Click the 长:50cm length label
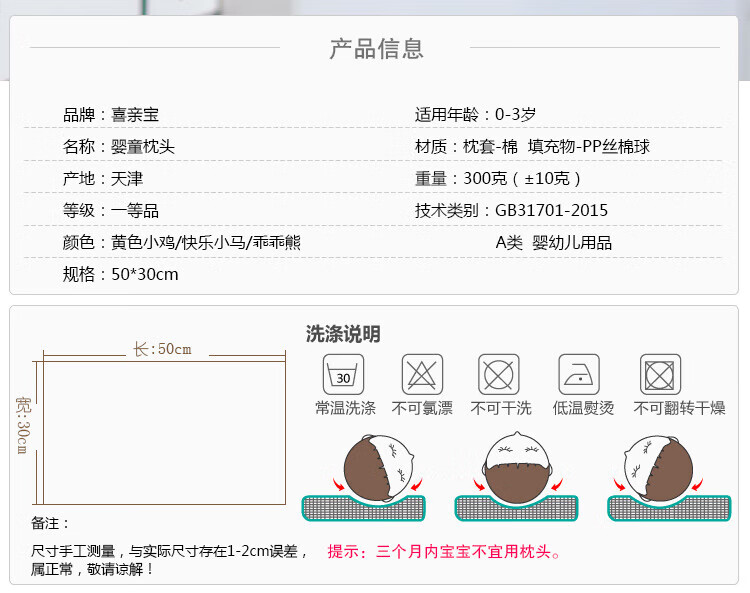Image resolution: width=750 pixels, height=593 pixels. click(162, 349)
